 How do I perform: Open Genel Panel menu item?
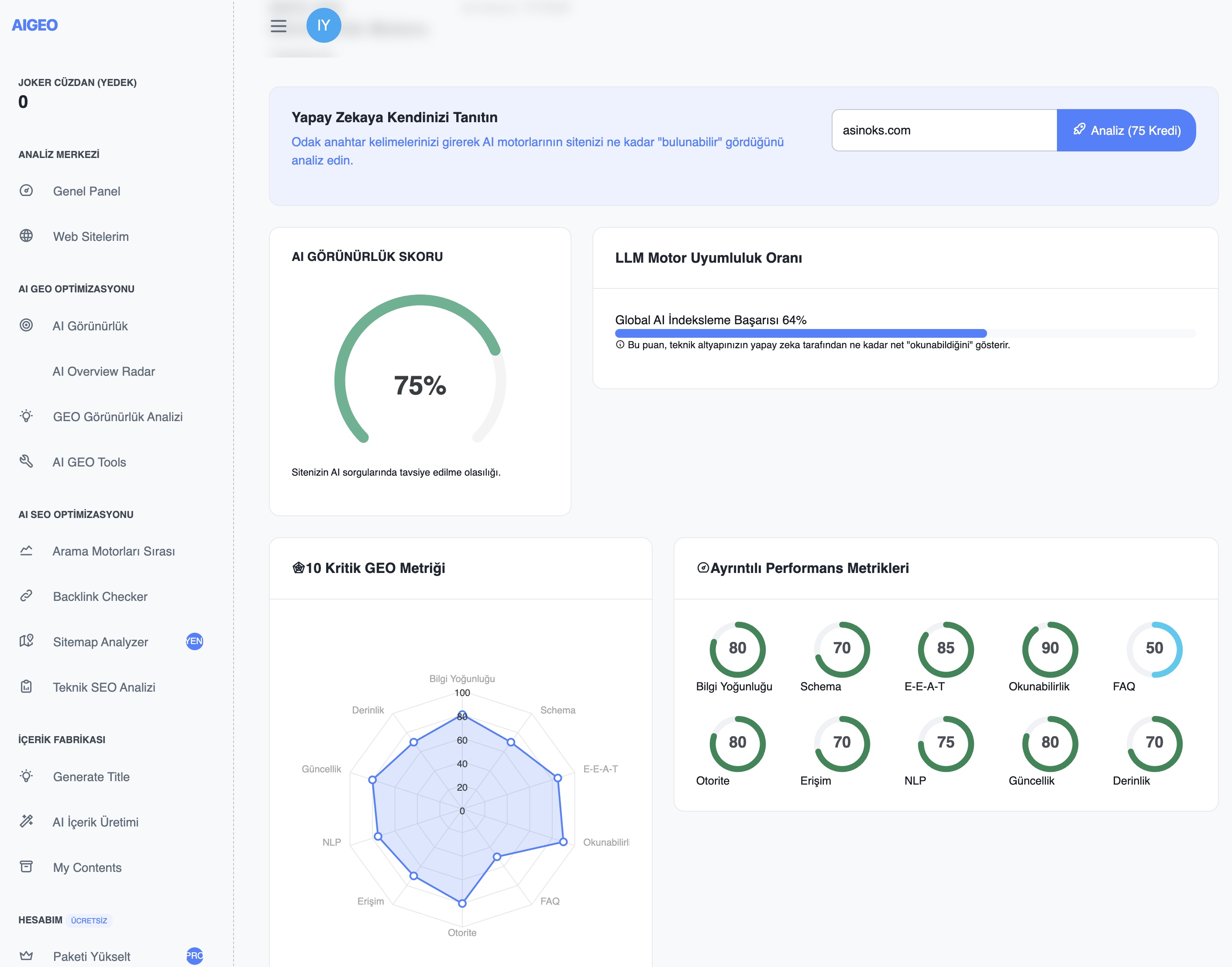(x=87, y=192)
